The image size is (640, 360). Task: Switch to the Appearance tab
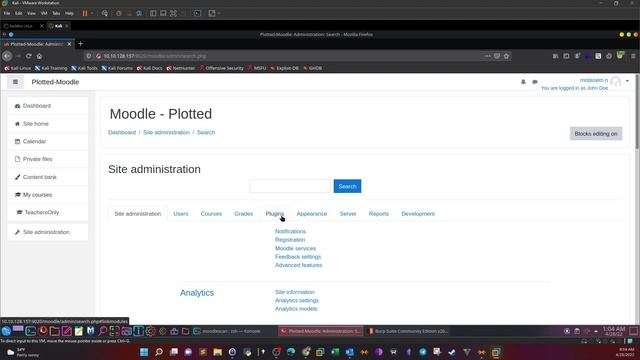312,213
